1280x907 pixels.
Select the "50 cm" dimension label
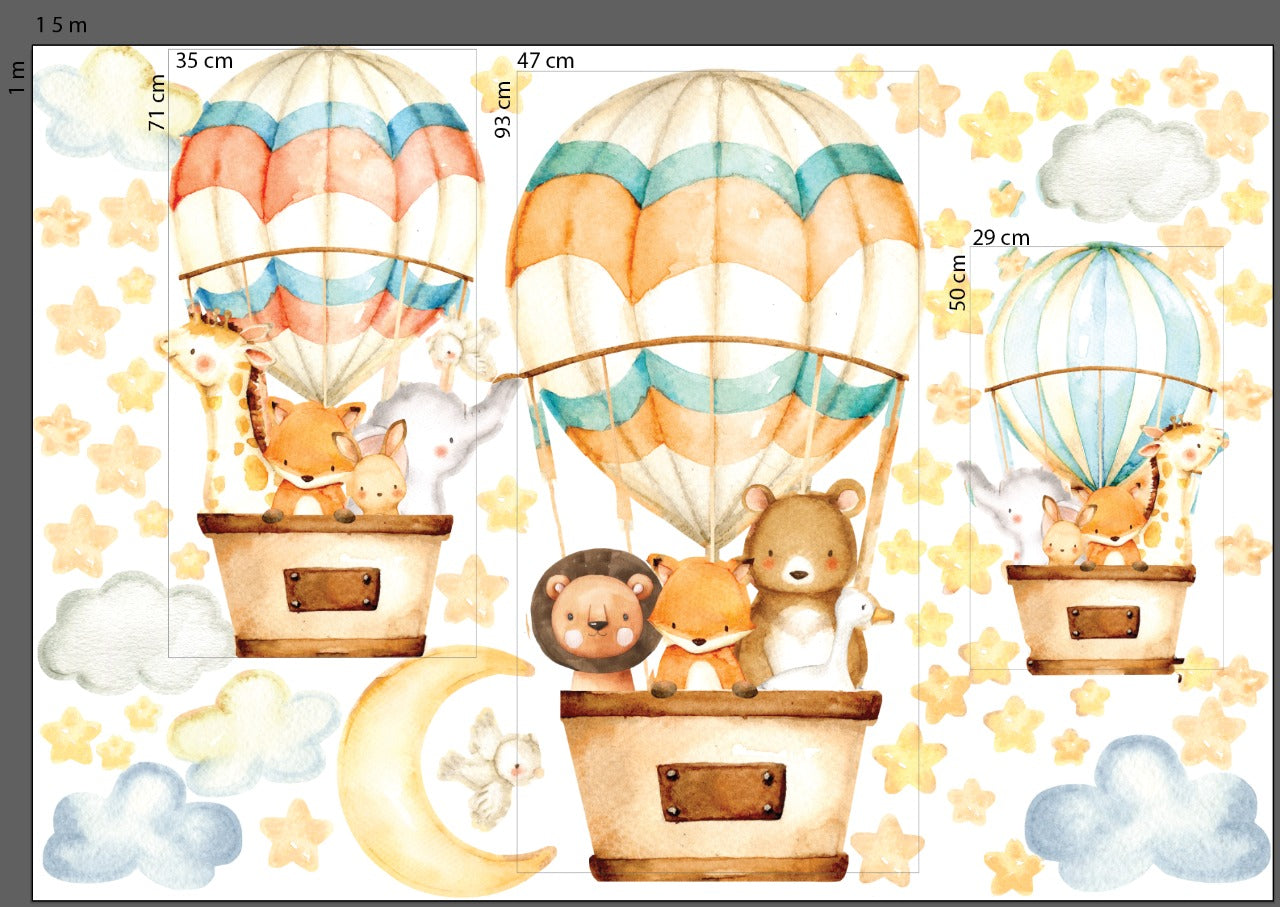(958, 282)
